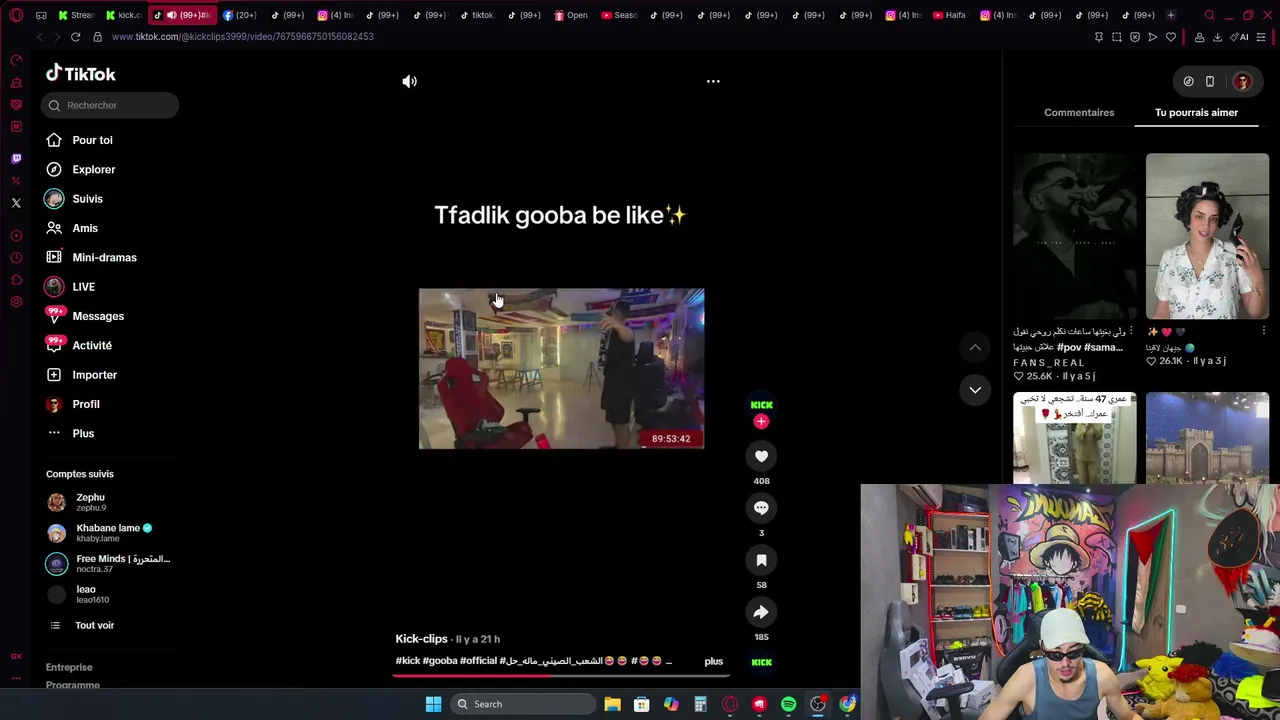Image resolution: width=1280 pixels, height=720 pixels.
Task: Select the 'Tu pourrais aimer' tab
Action: [1196, 113]
